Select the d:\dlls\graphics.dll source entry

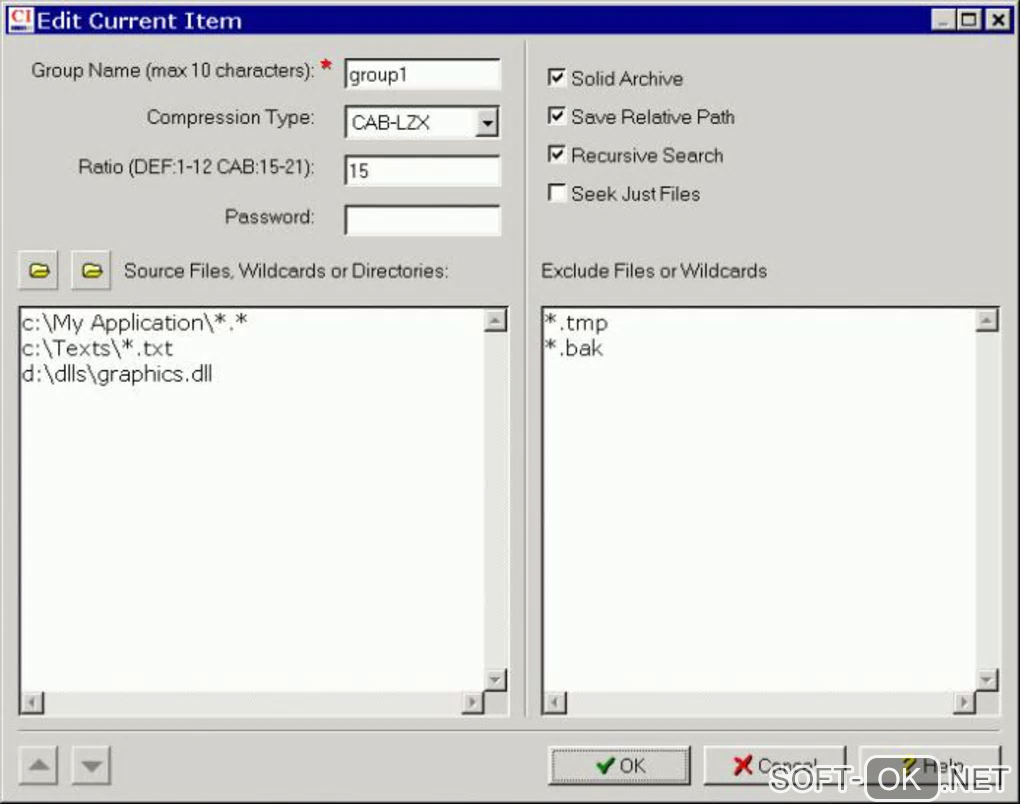pyautogui.click(x=117, y=374)
